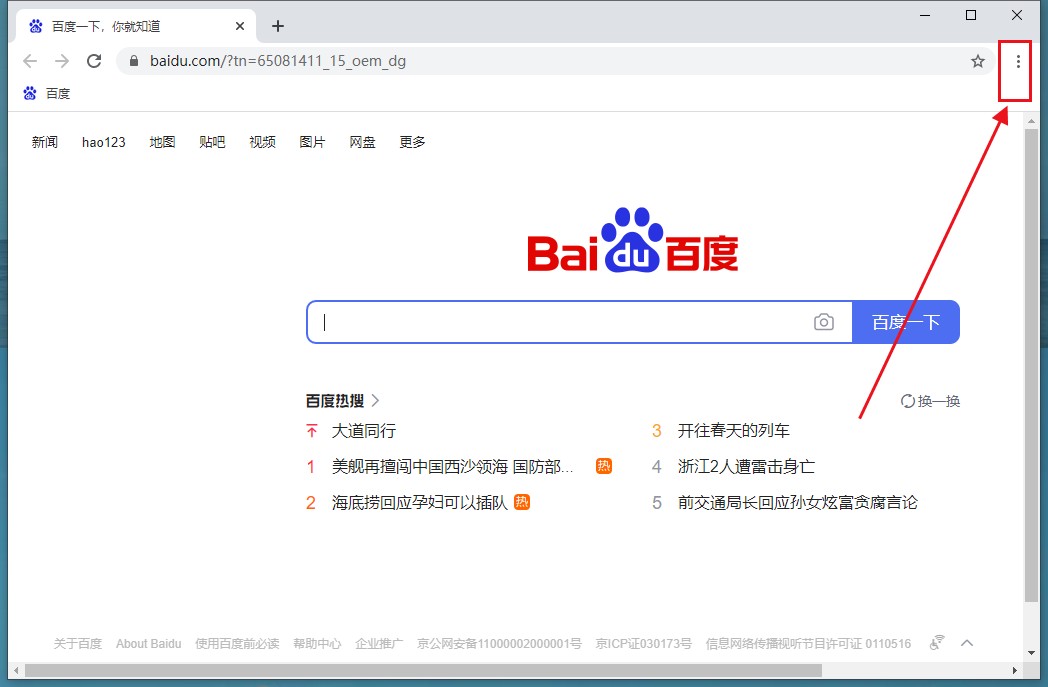Image resolution: width=1048 pixels, height=687 pixels.
Task: Open 关于百度 footer link
Action: 78,644
